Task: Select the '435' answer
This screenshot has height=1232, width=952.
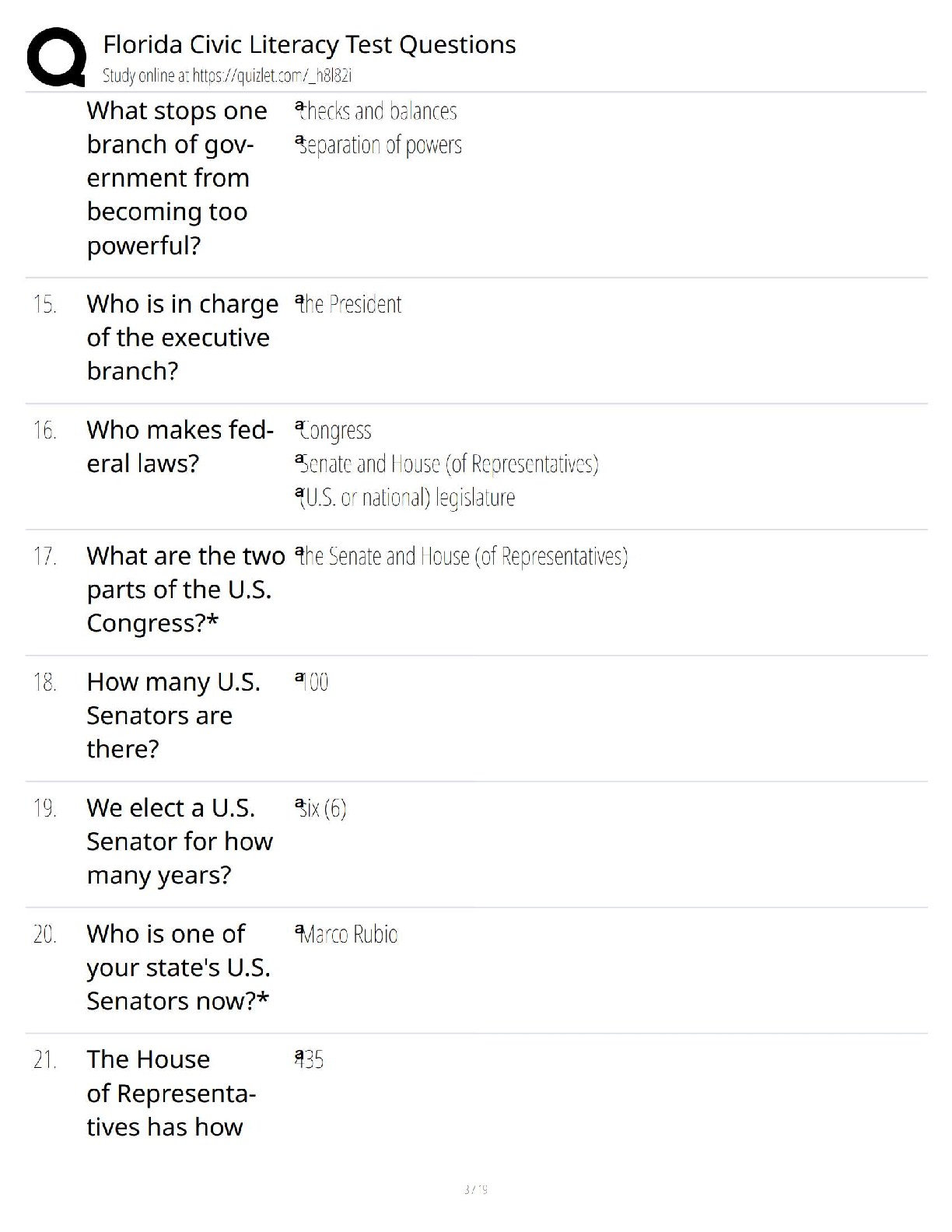Action: [x=310, y=1060]
